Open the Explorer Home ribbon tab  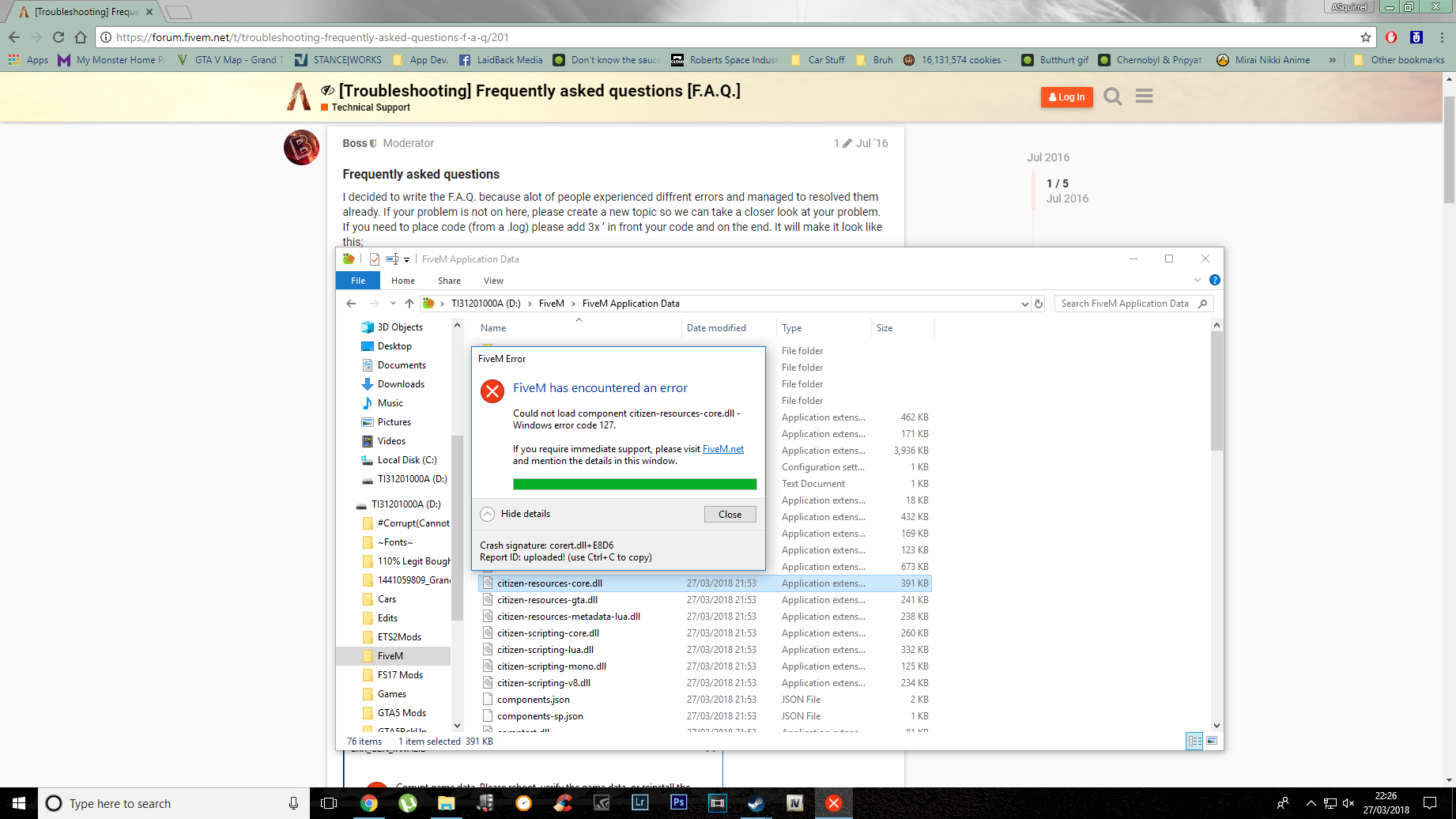(403, 281)
